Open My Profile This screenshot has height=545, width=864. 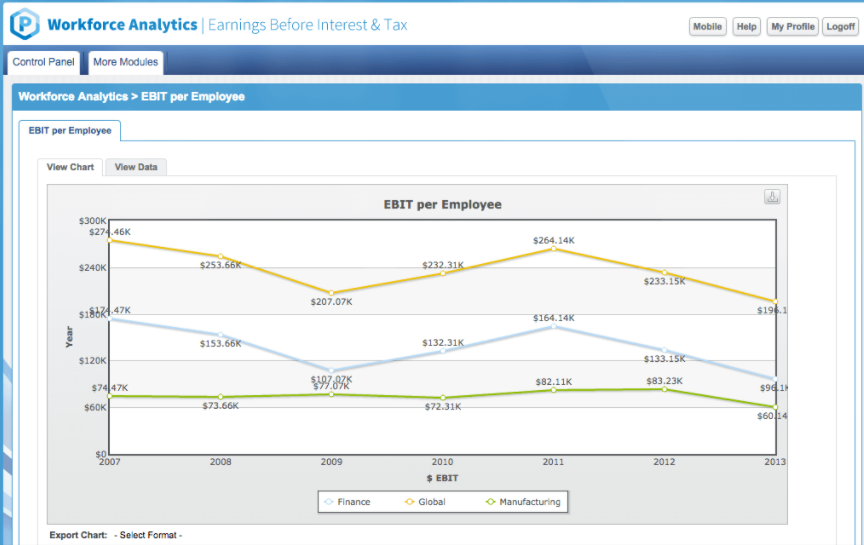792,27
